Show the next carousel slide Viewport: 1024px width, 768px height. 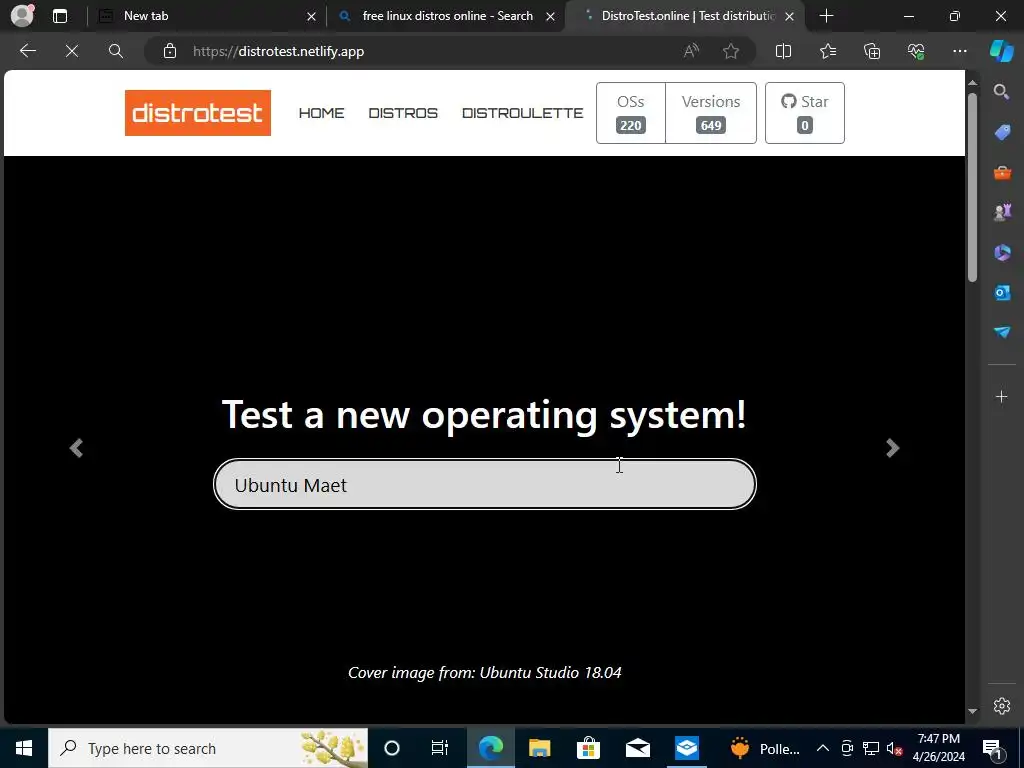(893, 448)
